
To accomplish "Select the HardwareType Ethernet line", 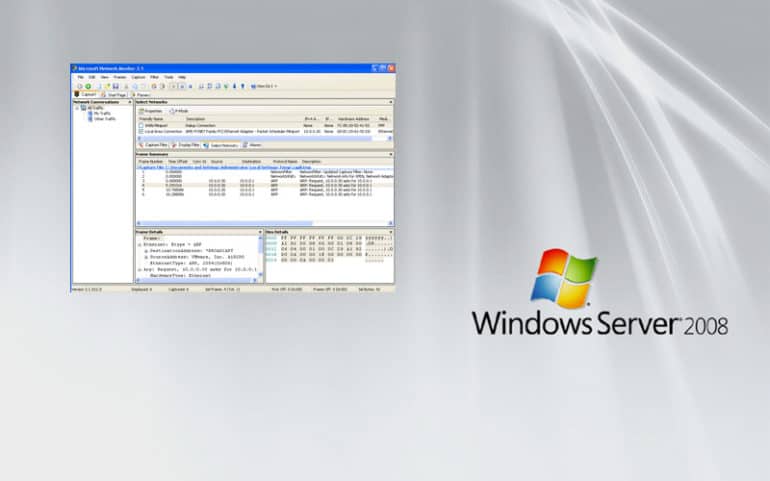I will (180, 276).
